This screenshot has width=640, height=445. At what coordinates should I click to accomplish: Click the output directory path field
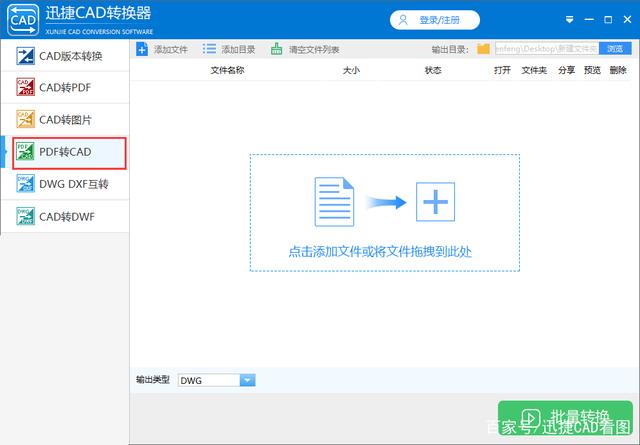(547, 49)
